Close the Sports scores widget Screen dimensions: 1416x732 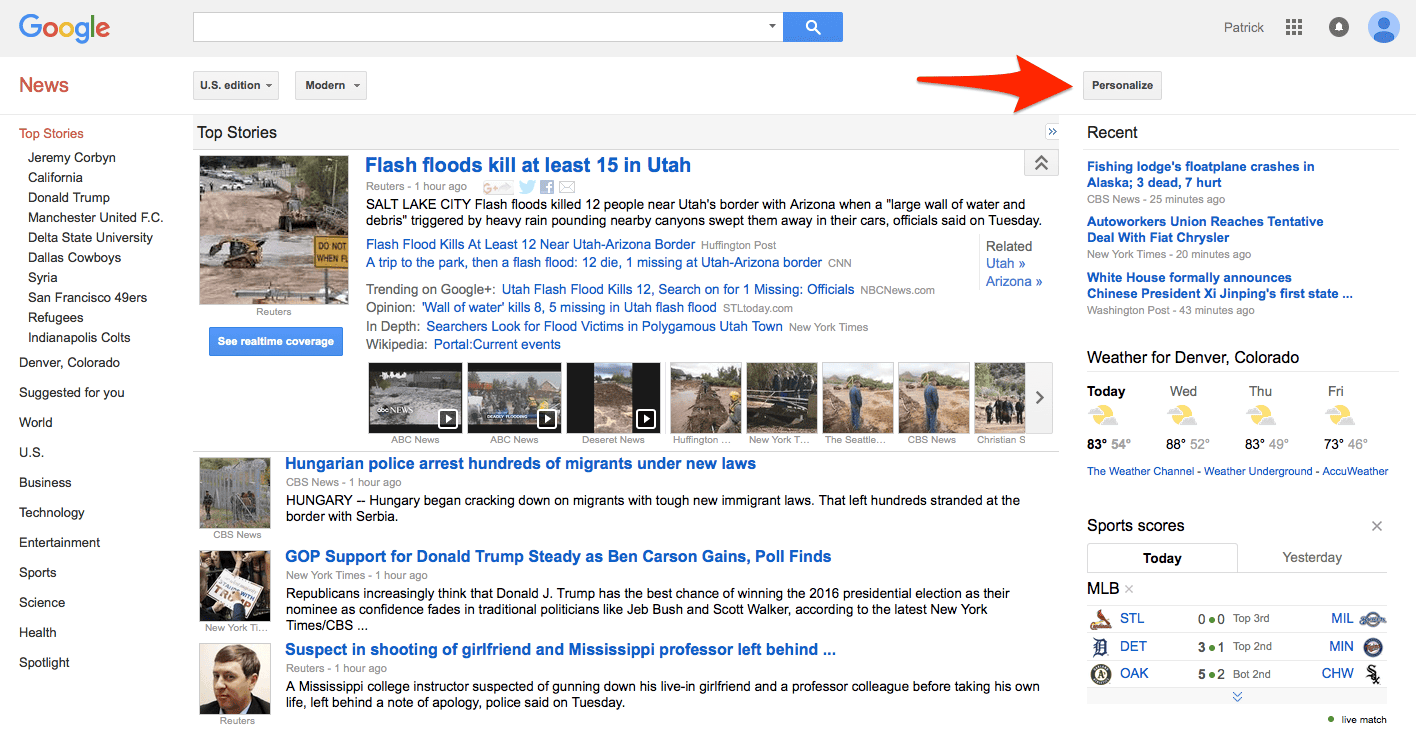coord(1377,526)
